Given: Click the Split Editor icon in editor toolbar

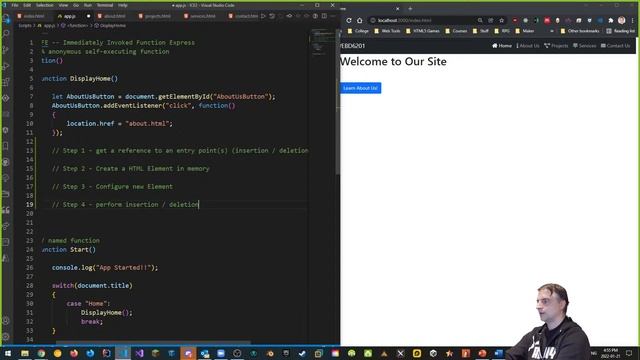Looking at the screenshot, I should pos(324,16).
